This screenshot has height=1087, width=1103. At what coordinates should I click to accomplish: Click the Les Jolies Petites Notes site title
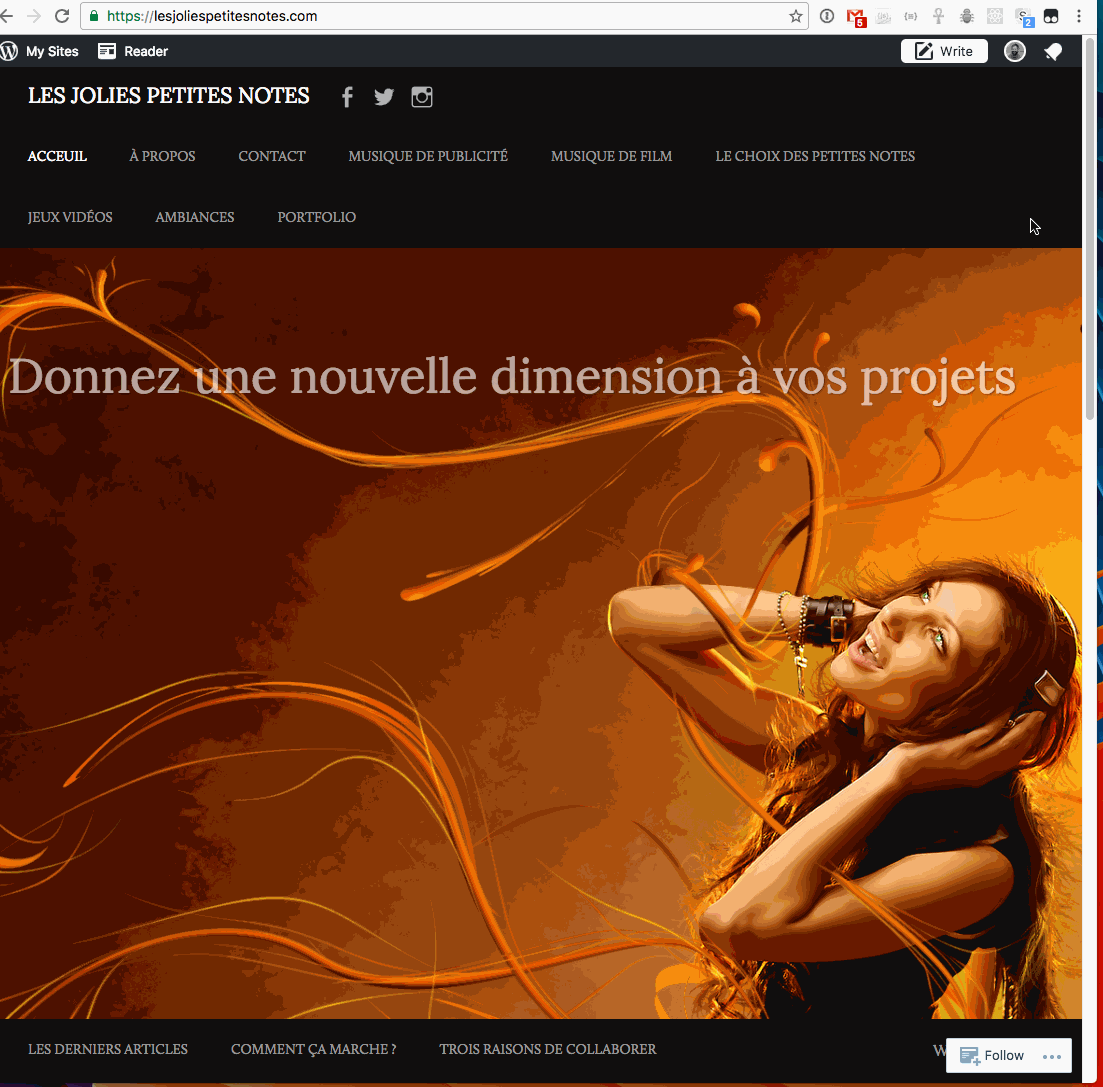[x=169, y=96]
